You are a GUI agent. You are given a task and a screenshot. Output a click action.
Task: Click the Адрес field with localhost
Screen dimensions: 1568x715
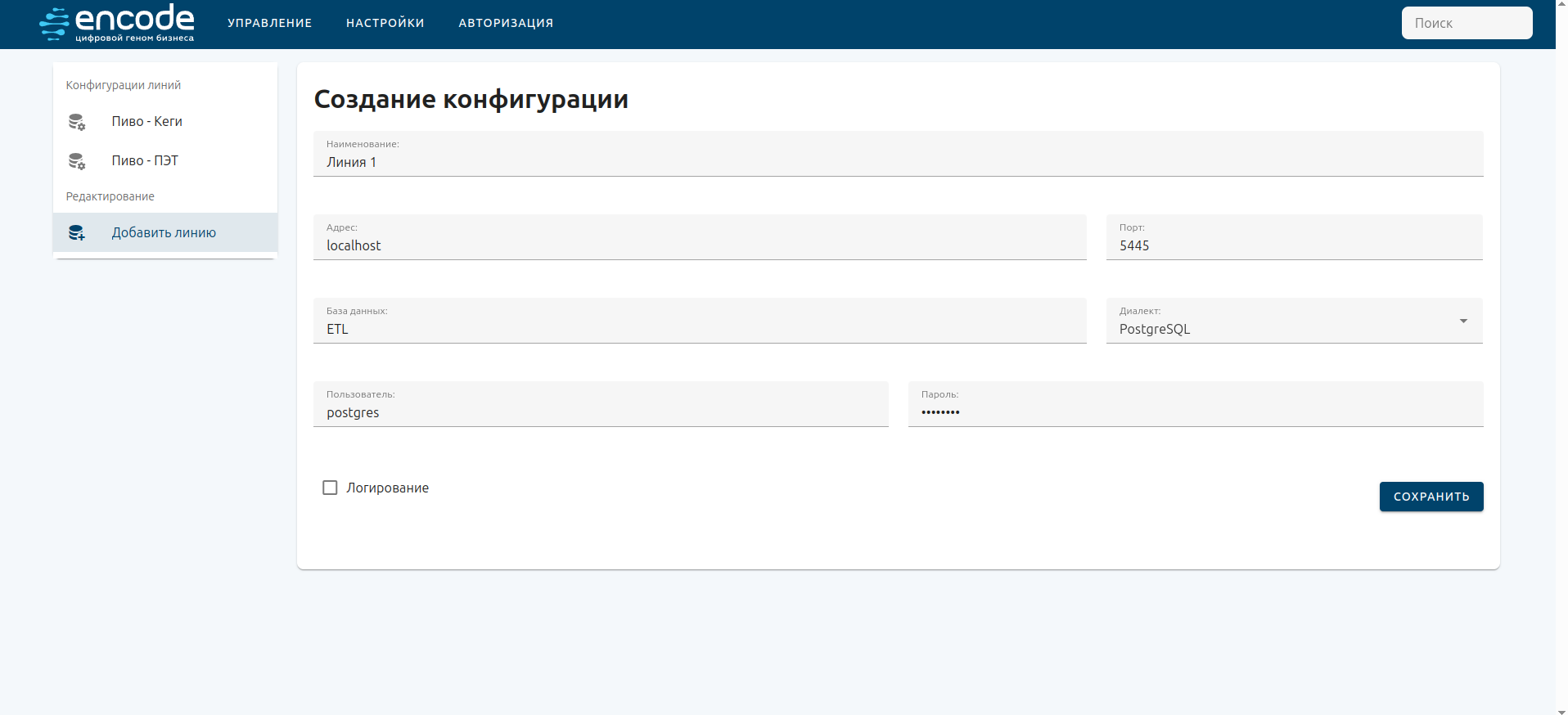(x=699, y=245)
